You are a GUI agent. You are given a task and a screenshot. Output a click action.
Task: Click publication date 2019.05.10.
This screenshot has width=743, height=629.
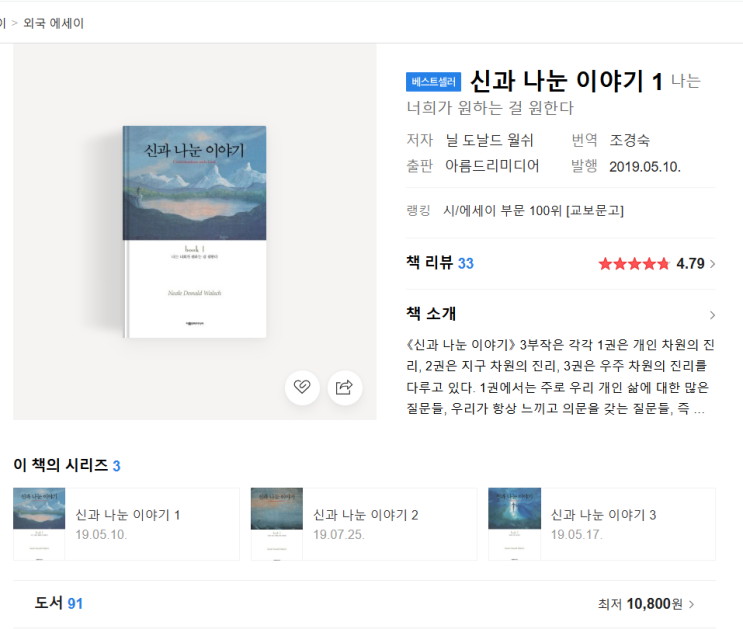(645, 167)
